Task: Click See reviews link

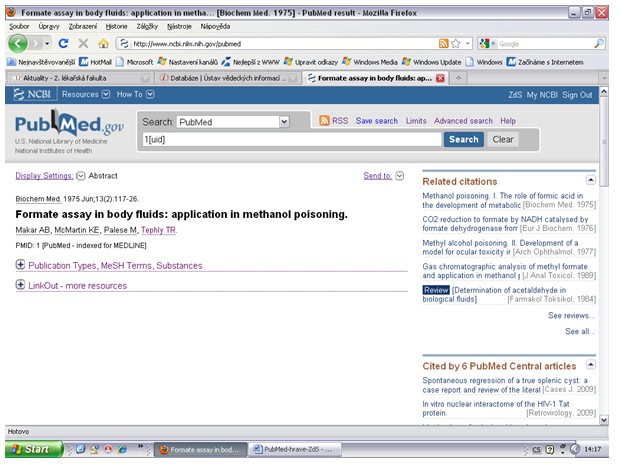Action: point(572,315)
